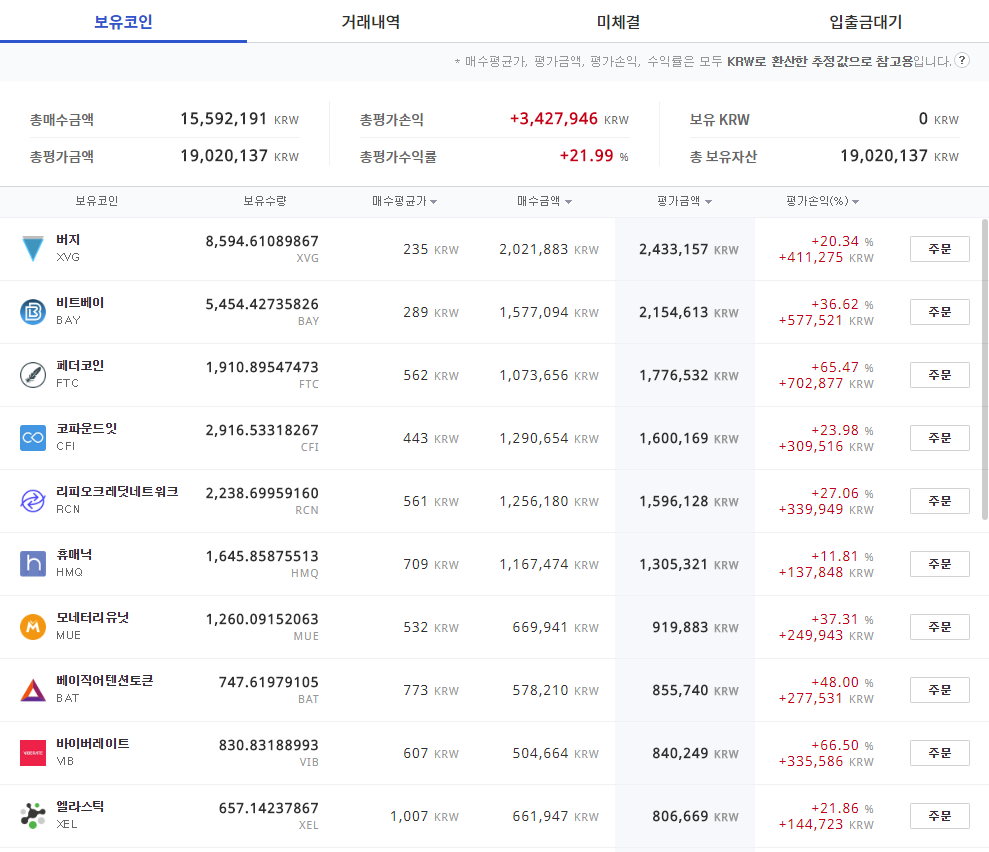Click 주문 button for 버지 XVG
This screenshot has height=852, width=989.
(x=939, y=248)
